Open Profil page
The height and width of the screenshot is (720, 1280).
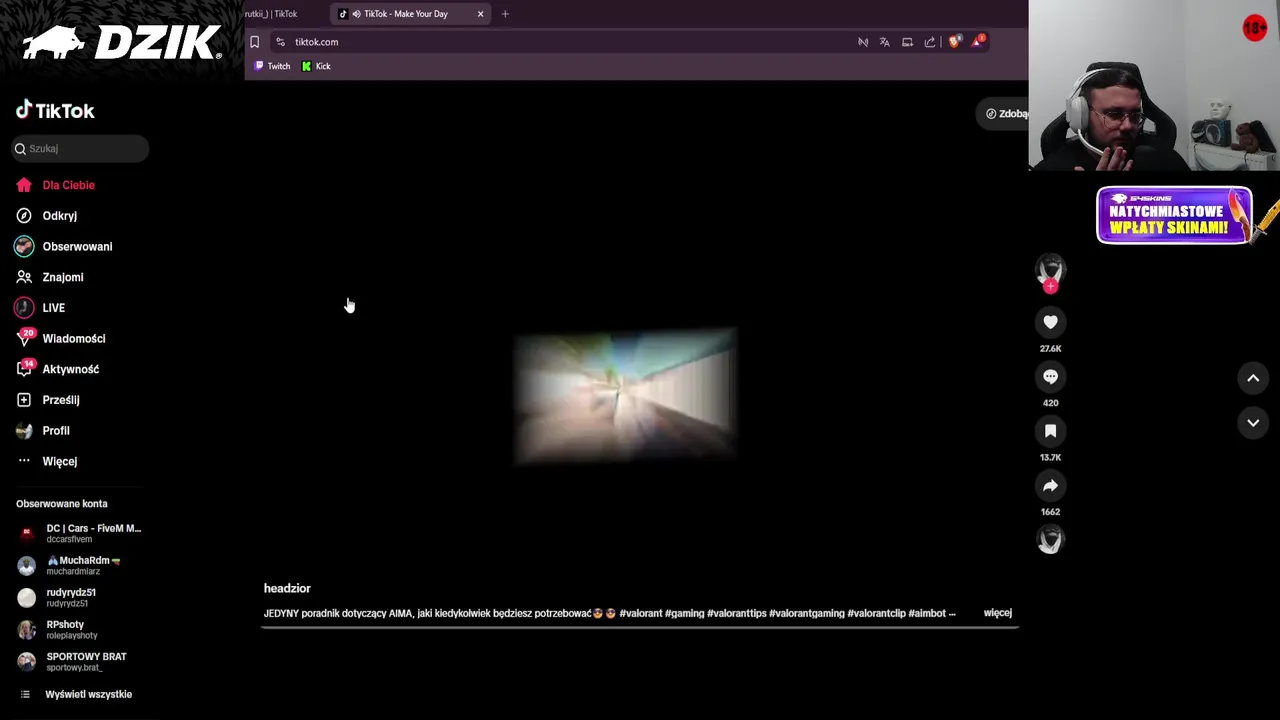pyautogui.click(x=43, y=430)
